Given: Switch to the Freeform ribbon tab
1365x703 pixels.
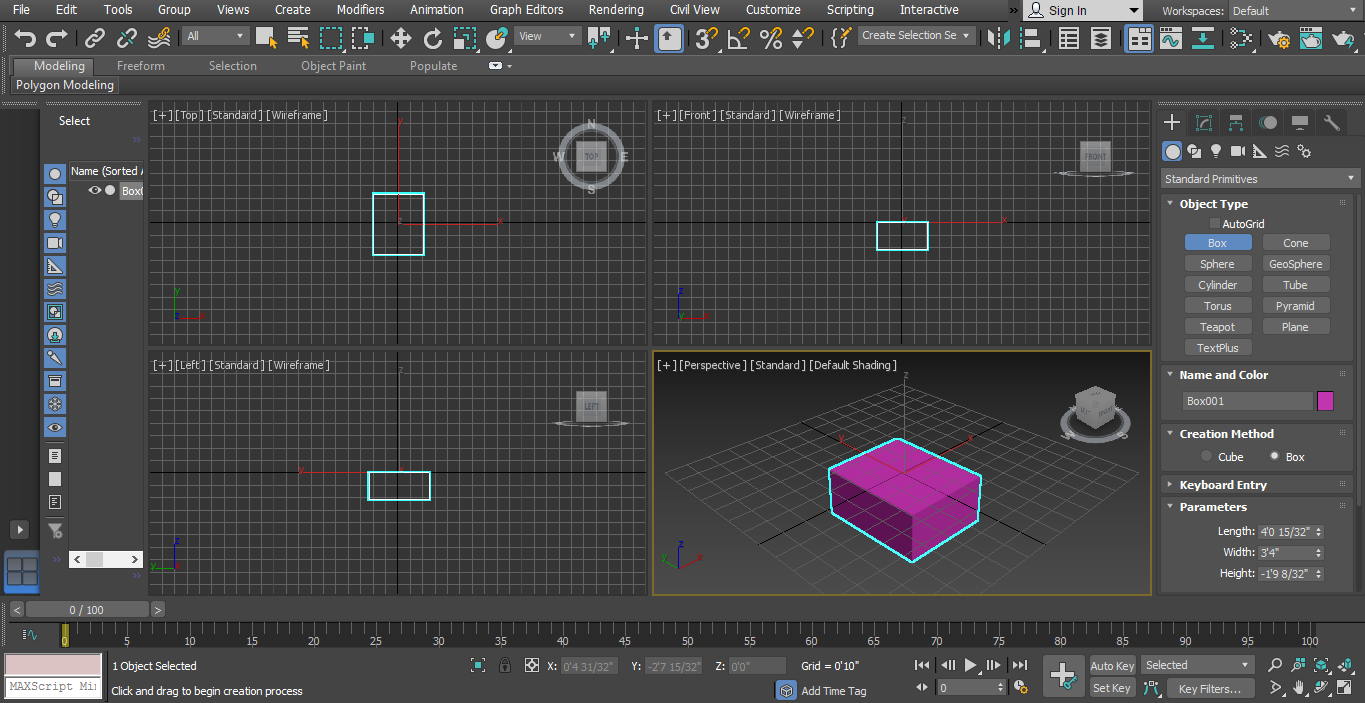Looking at the screenshot, I should [140, 66].
